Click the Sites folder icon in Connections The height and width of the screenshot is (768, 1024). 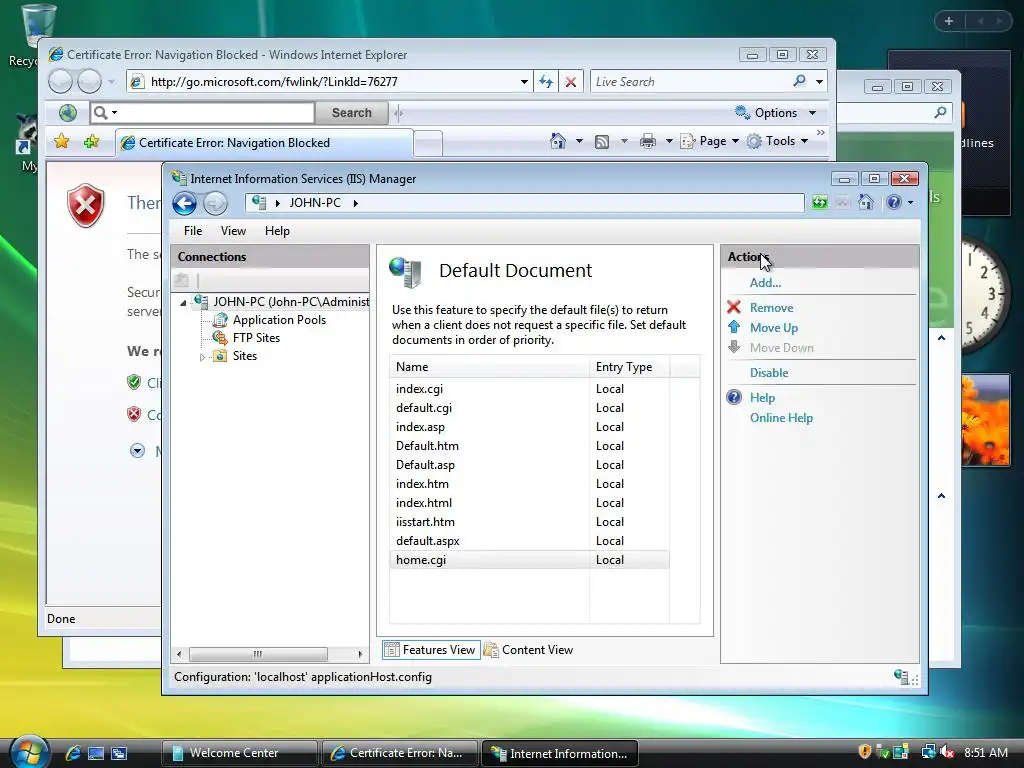[x=220, y=356]
